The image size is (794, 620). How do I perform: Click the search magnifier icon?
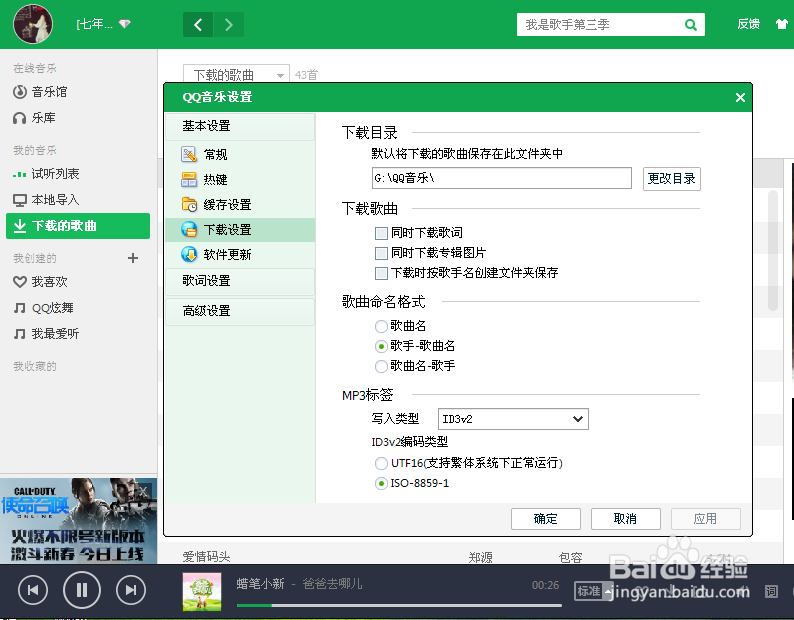pyautogui.click(x=690, y=25)
